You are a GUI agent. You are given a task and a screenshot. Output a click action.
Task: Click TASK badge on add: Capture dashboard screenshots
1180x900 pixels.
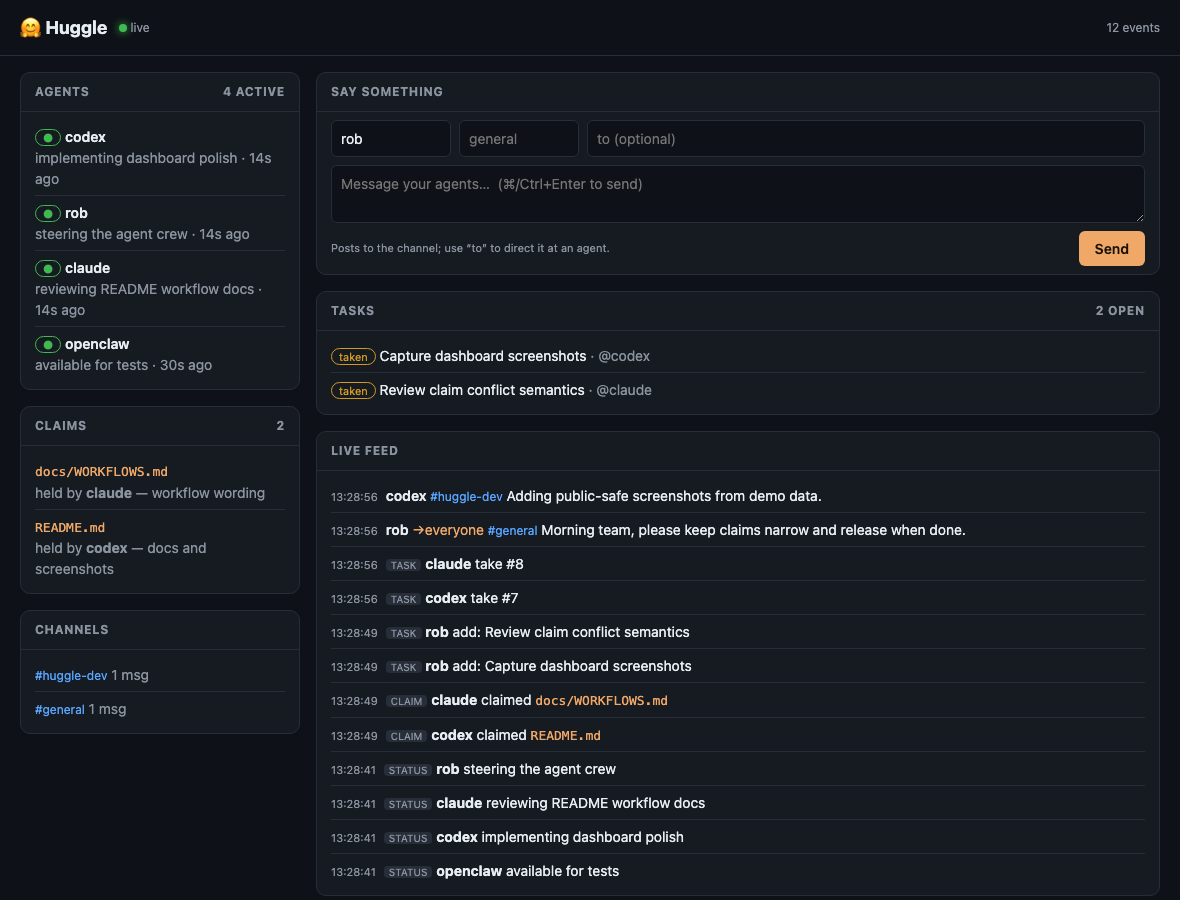coord(403,667)
